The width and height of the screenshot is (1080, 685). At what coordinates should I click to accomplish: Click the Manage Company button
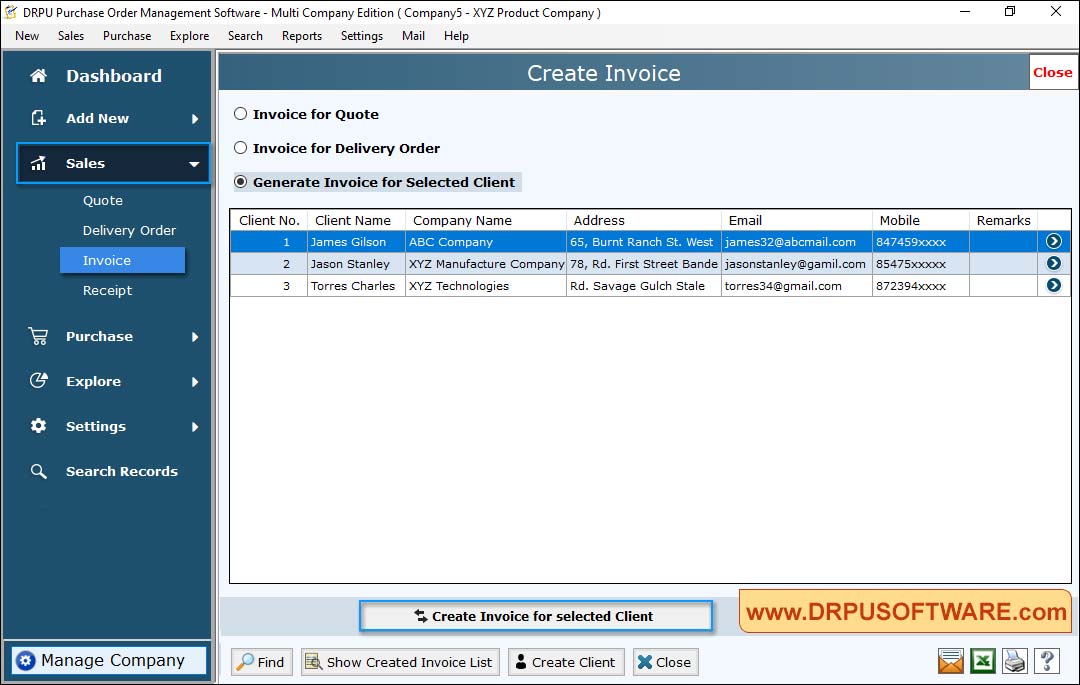click(x=109, y=660)
